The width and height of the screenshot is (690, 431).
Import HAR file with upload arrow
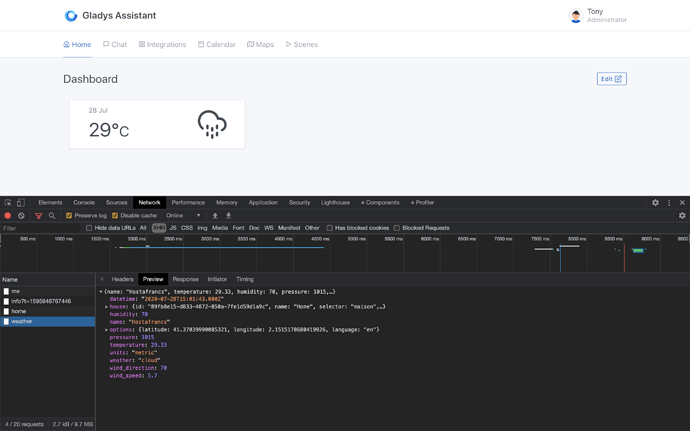215,216
